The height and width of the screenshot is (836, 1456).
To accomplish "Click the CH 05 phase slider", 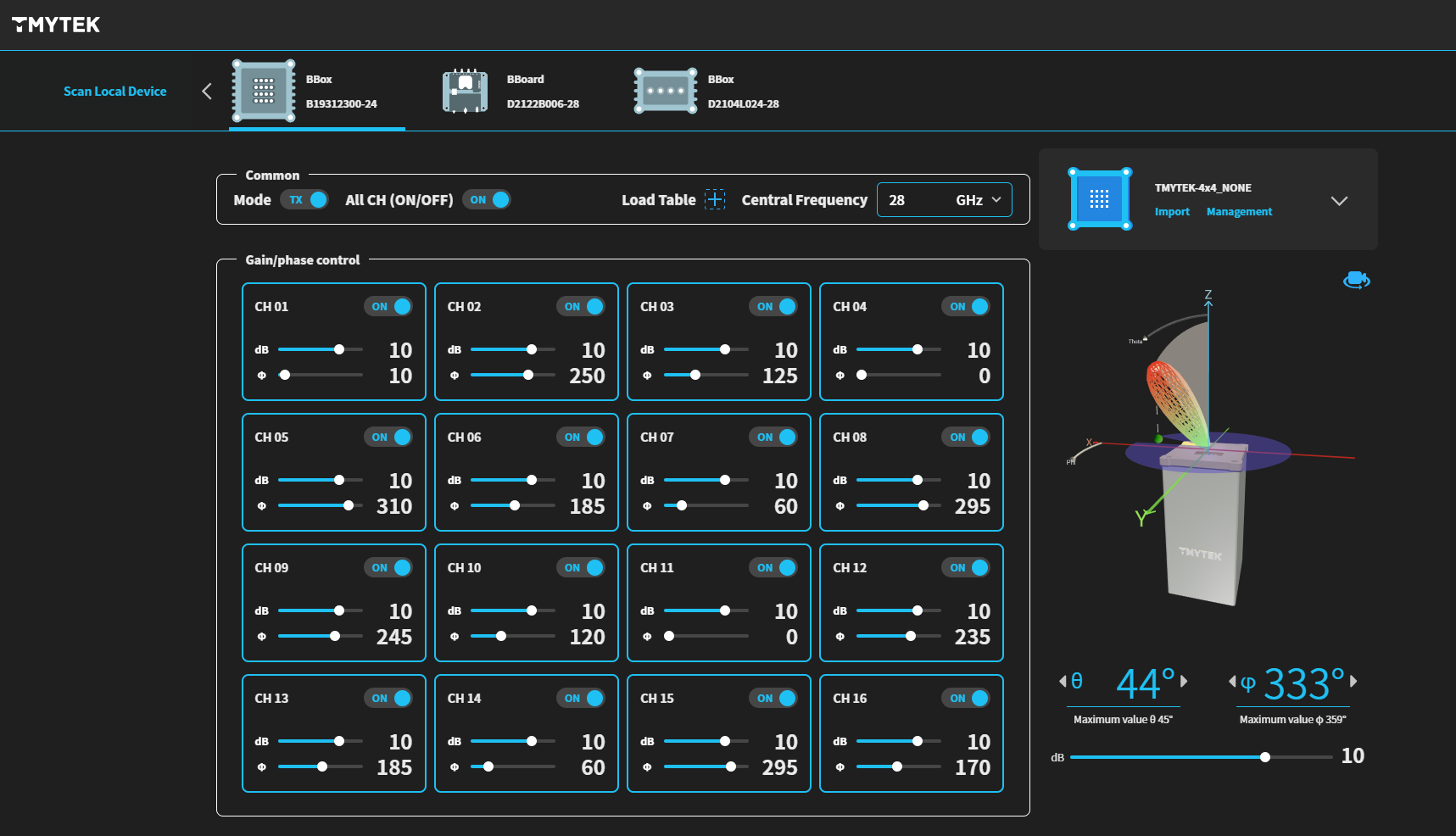I will 321,505.
